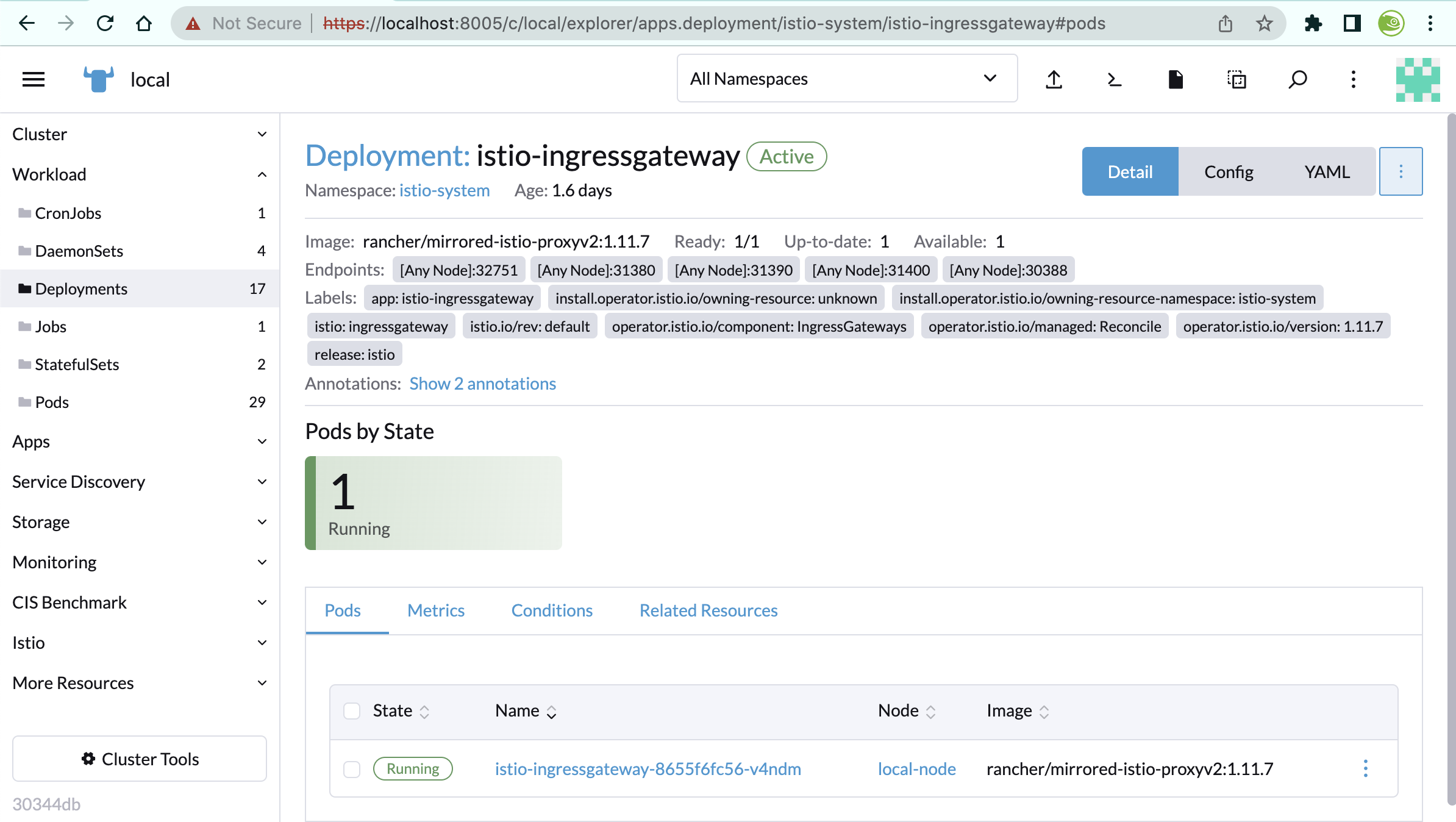The image size is (1456, 822).
Task: Open the resource search
Action: click(1297, 79)
